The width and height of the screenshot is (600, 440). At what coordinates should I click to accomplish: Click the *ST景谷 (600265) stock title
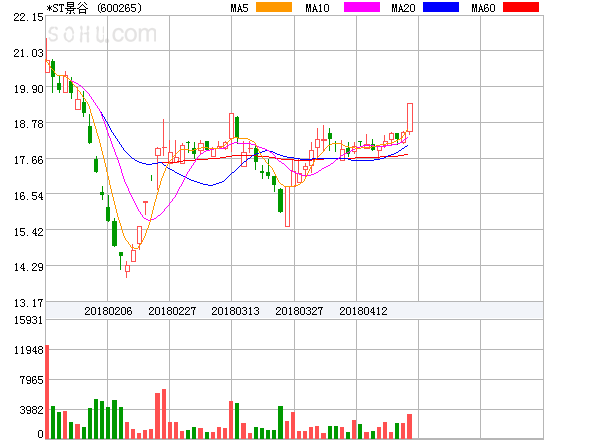pos(94,8)
